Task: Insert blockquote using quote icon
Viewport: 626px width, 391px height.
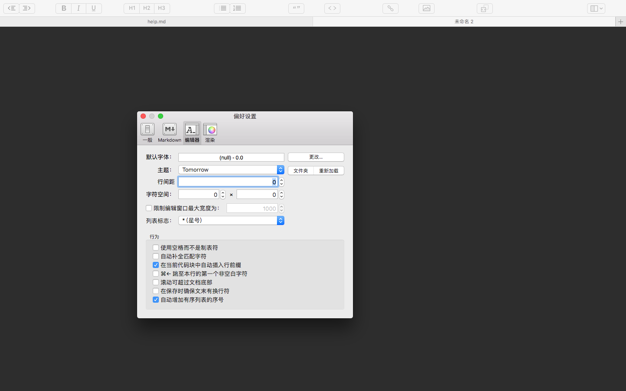Action: tap(296, 8)
